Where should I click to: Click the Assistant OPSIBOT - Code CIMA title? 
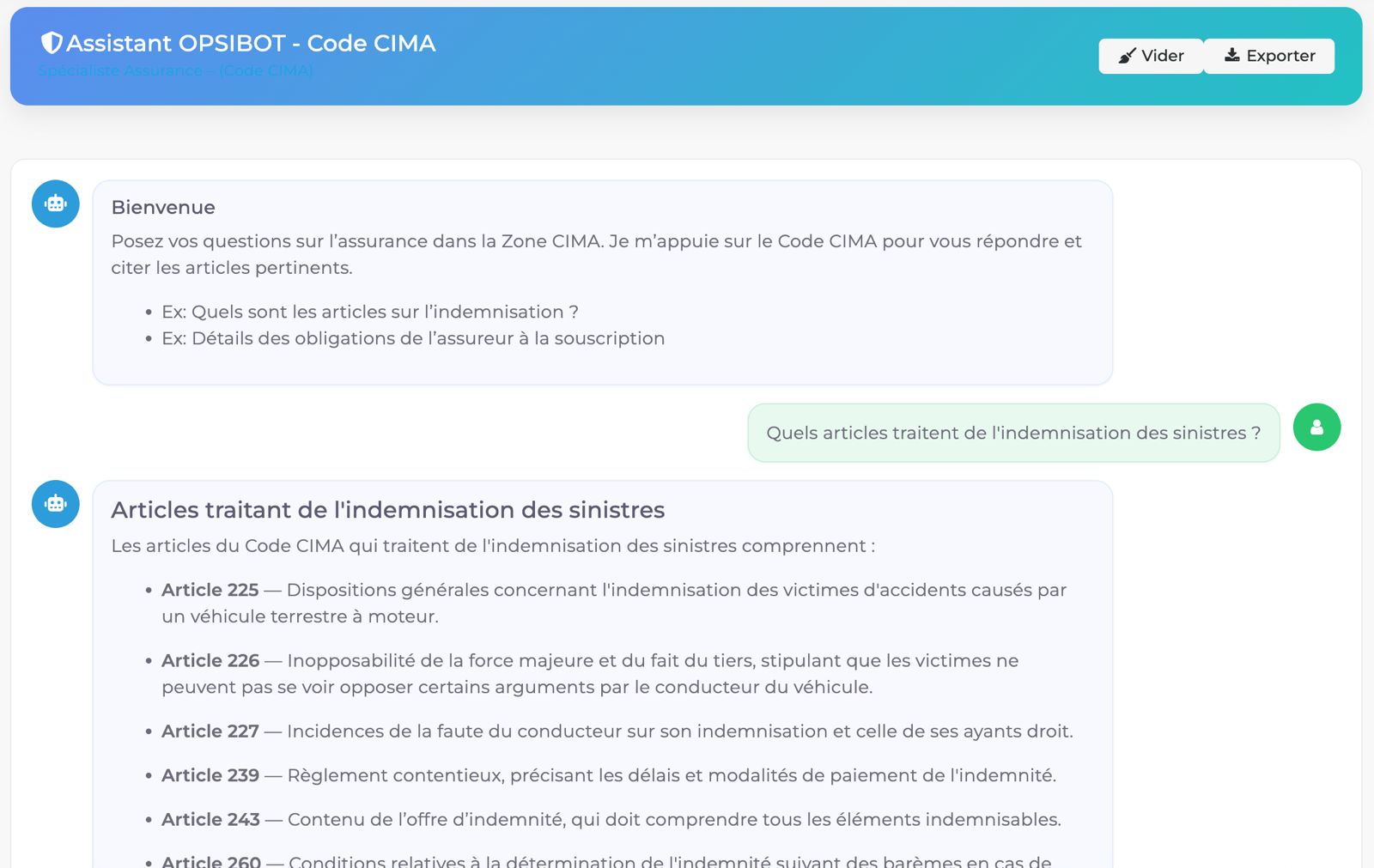click(x=251, y=43)
